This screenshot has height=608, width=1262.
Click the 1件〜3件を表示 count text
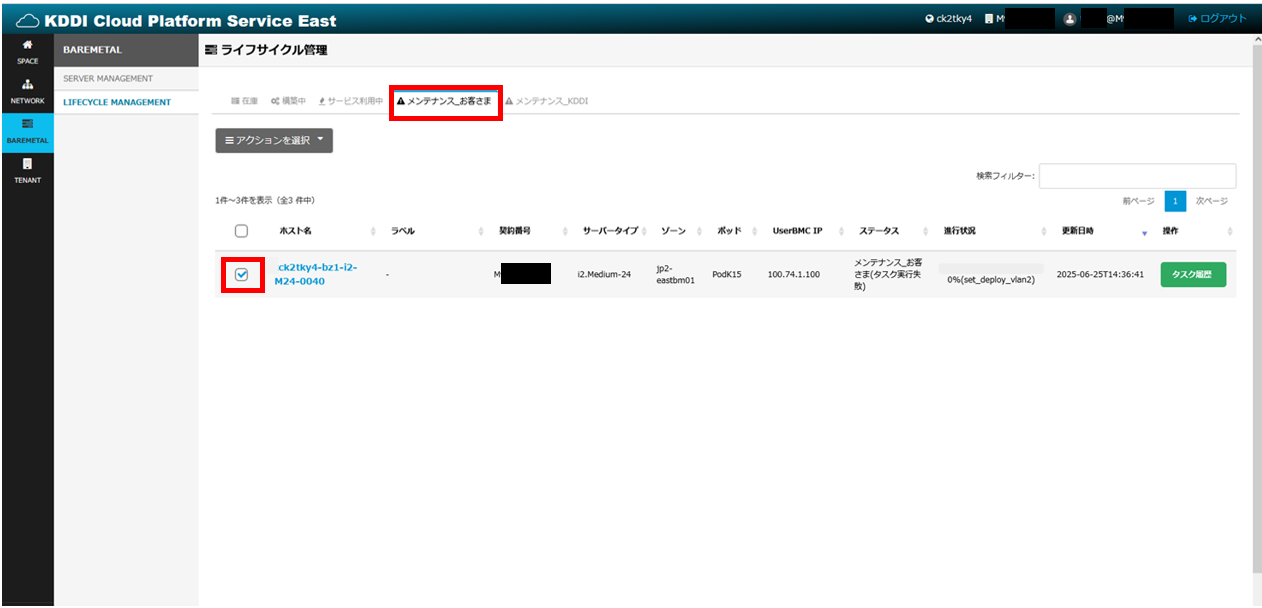pos(265,201)
